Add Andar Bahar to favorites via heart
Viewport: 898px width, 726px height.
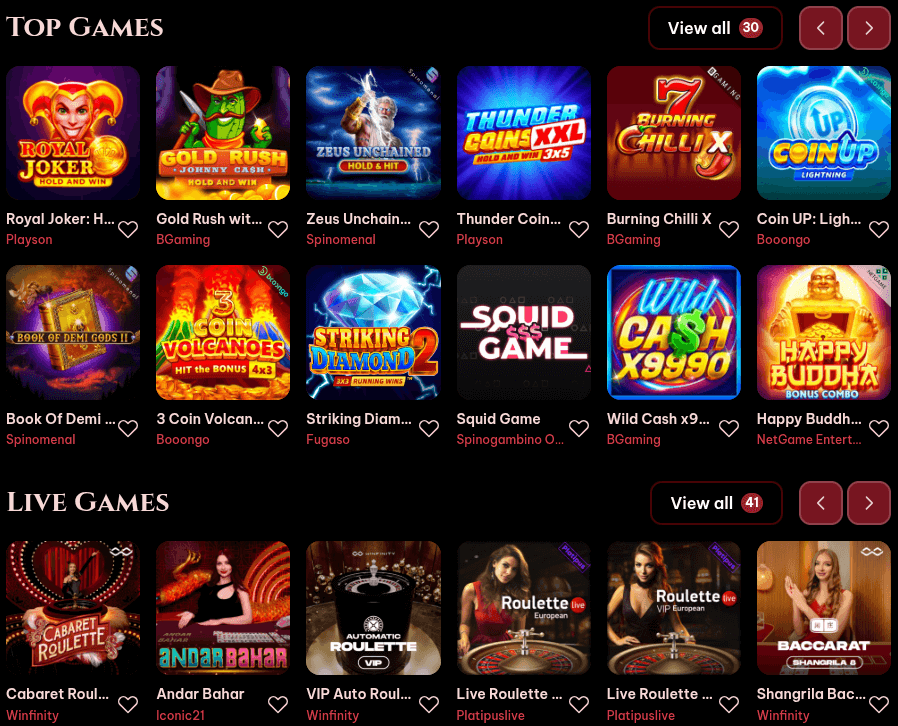click(x=278, y=704)
